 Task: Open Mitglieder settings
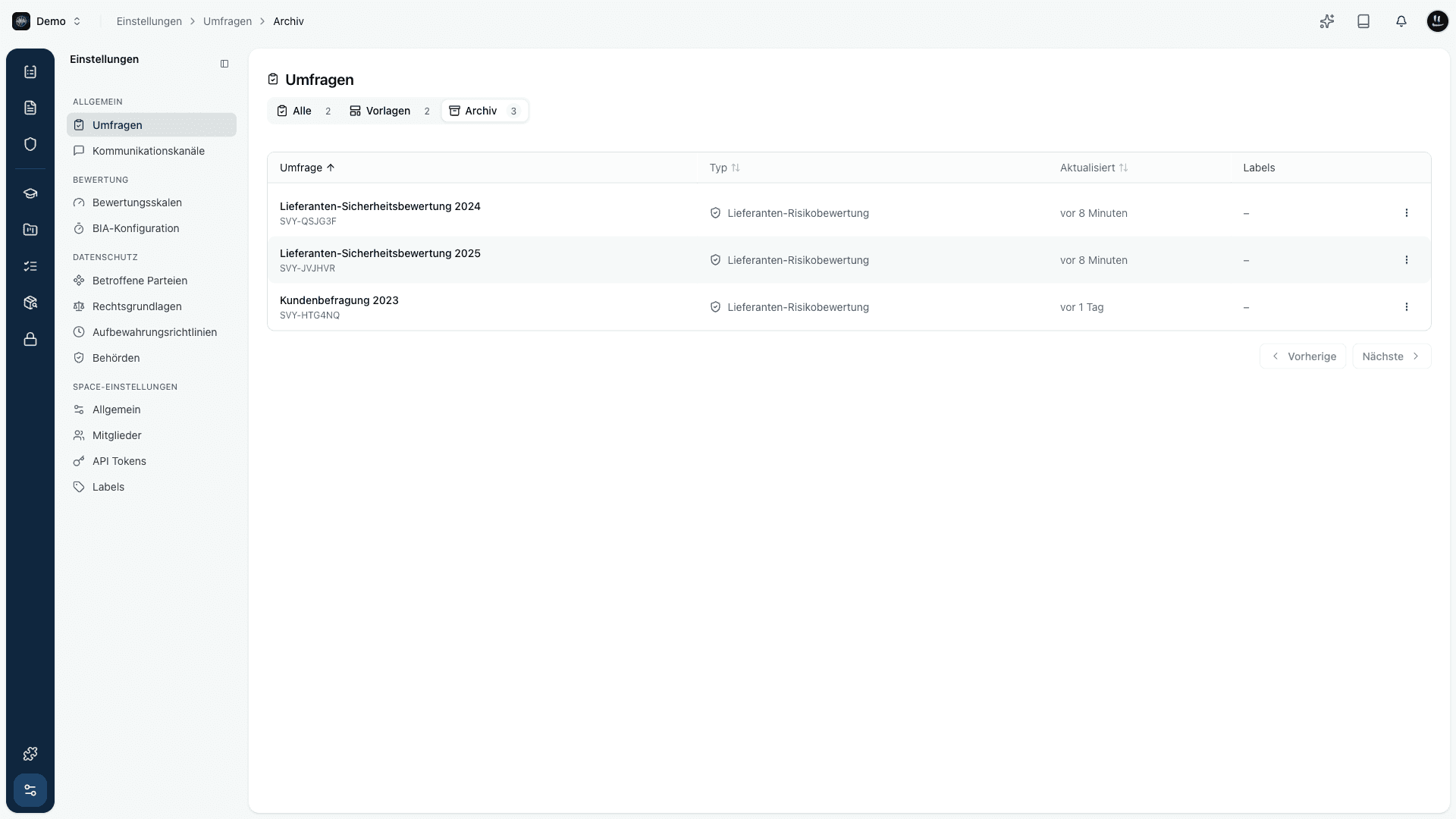tap(152, 435)
